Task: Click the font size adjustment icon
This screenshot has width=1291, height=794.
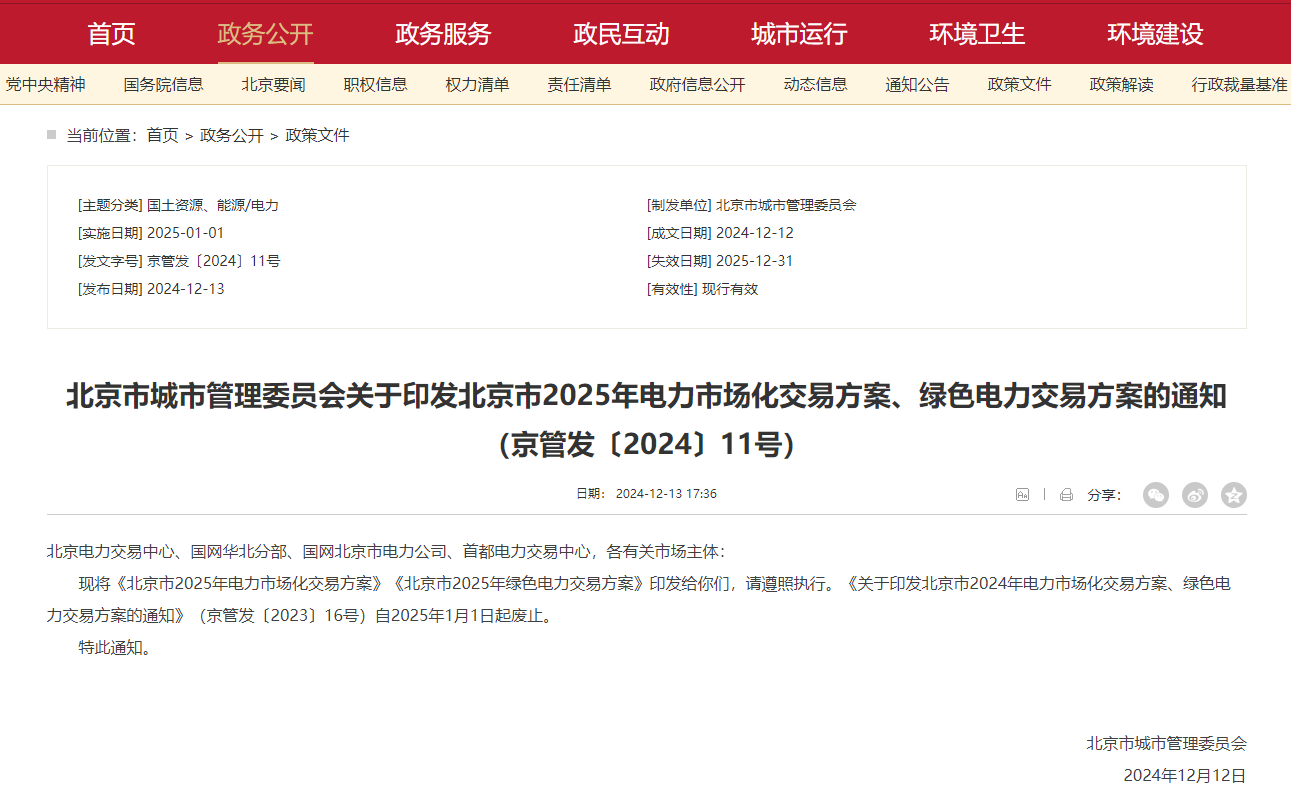Action: (x=1022, y=494)
